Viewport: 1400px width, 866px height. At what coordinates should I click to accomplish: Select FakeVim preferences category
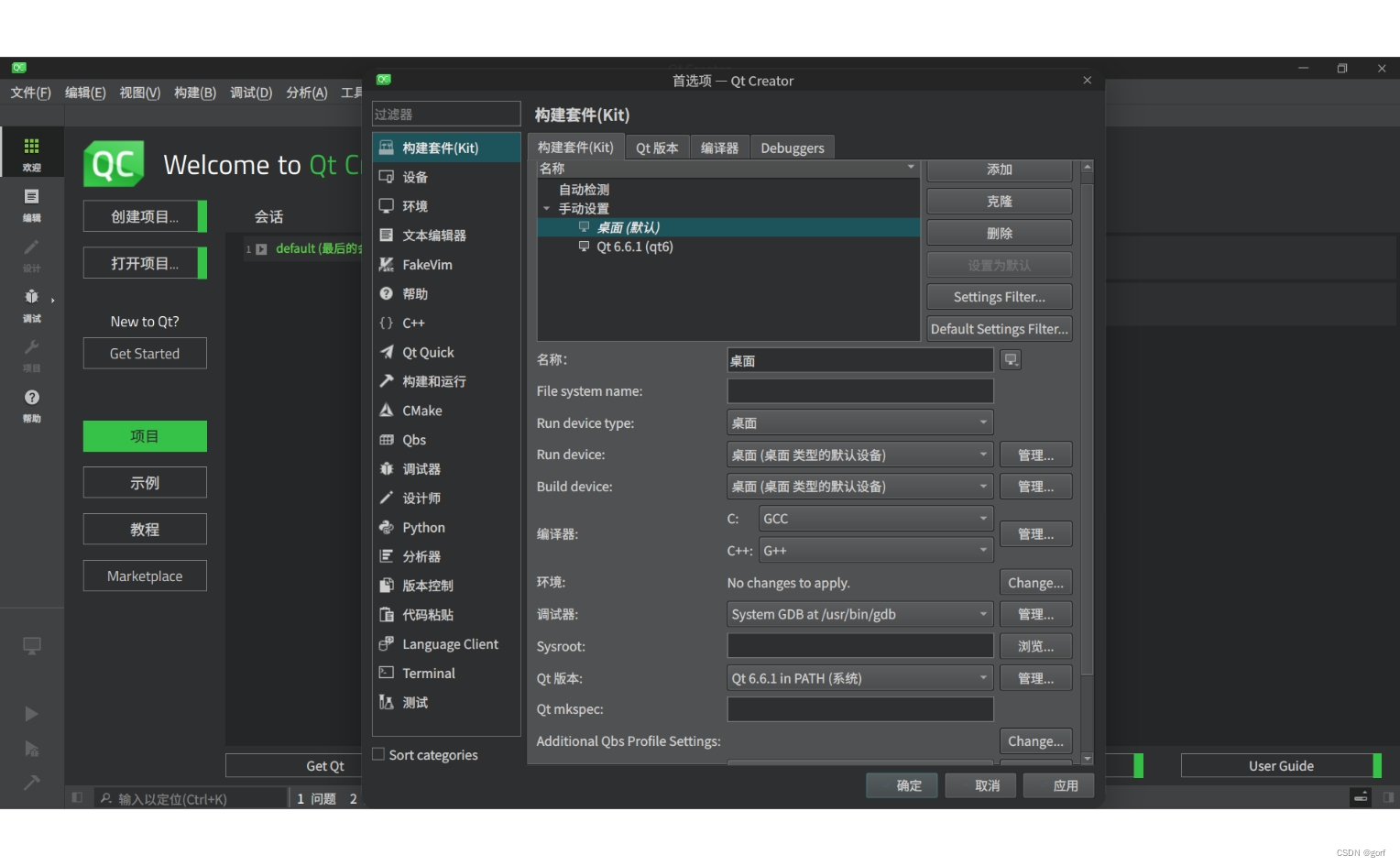pos(446,265)
